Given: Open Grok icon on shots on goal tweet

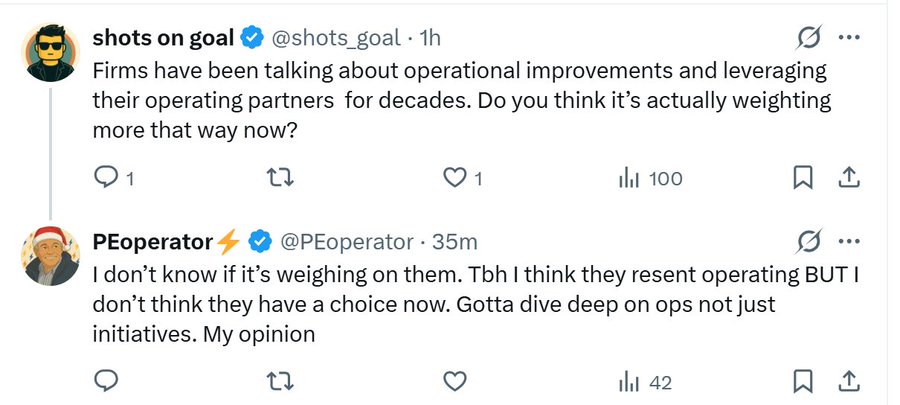Looking at the screenshot, I should point(808,38).
